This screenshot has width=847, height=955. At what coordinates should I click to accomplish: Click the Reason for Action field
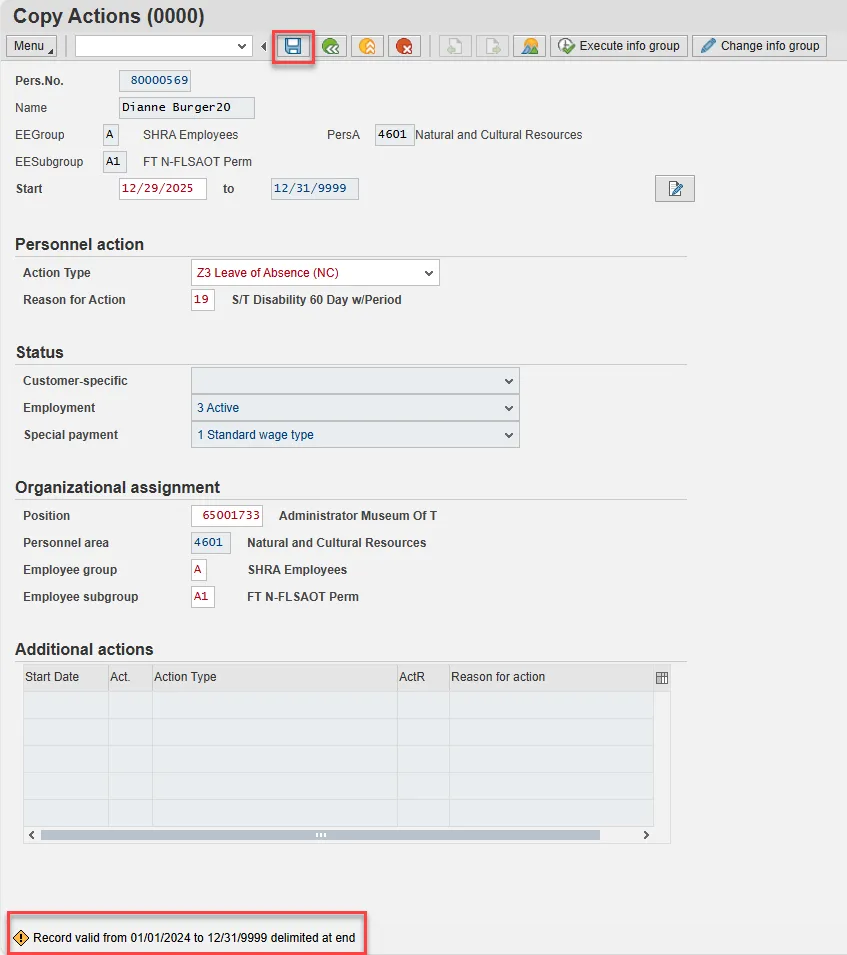(202, 300)
